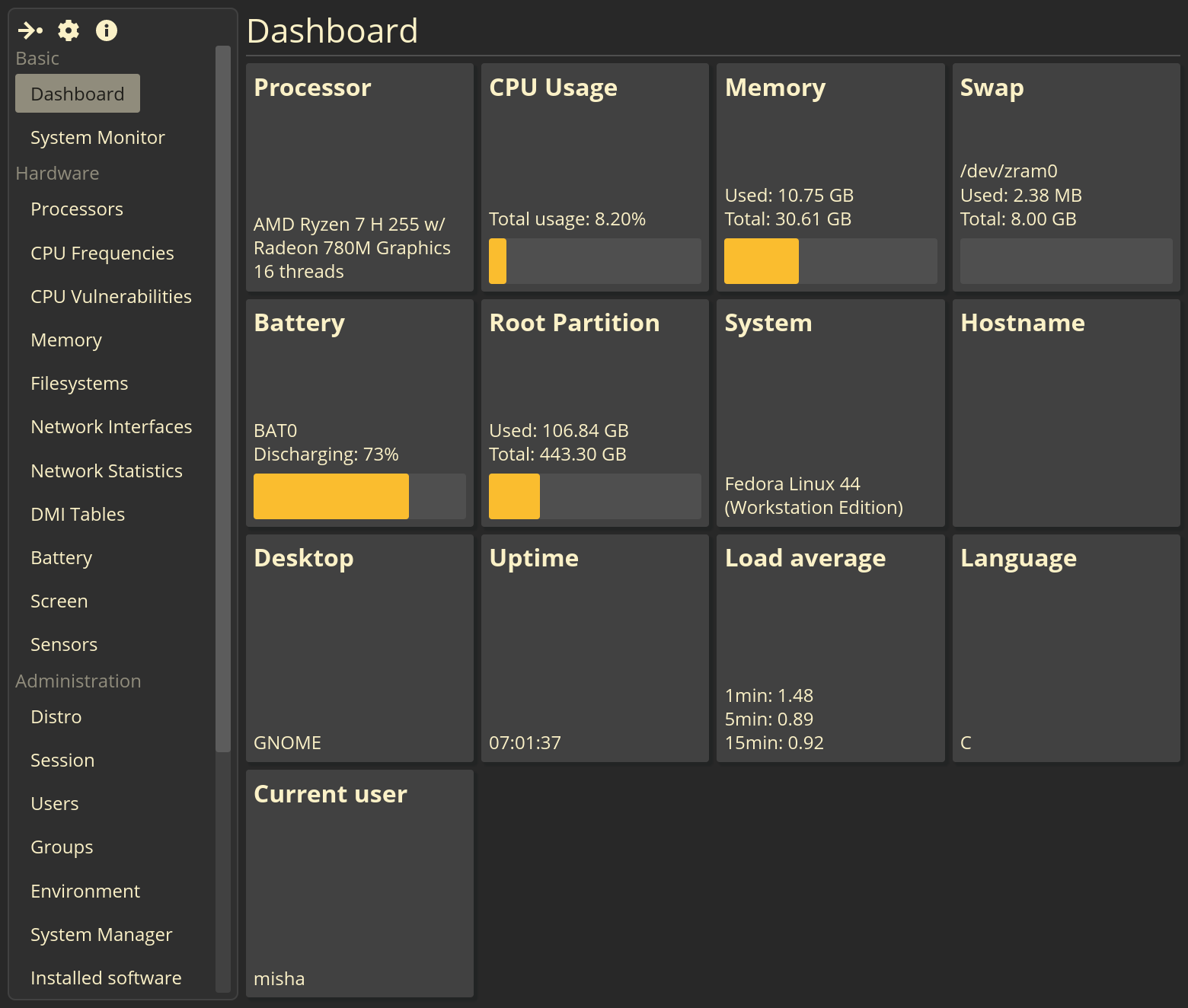Select Dashboard in the sidebar
Viewport: 1188px width, 1008px height.
coord(78,94)
